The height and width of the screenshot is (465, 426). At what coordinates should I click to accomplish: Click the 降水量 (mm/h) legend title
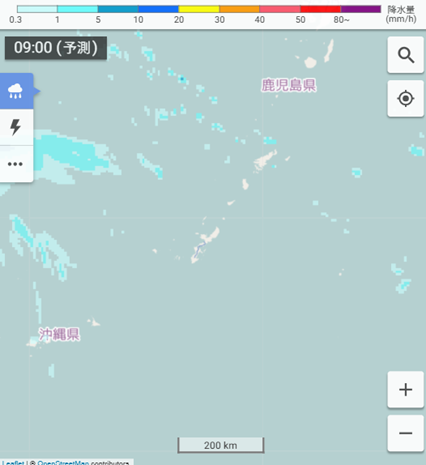[401, 14]
